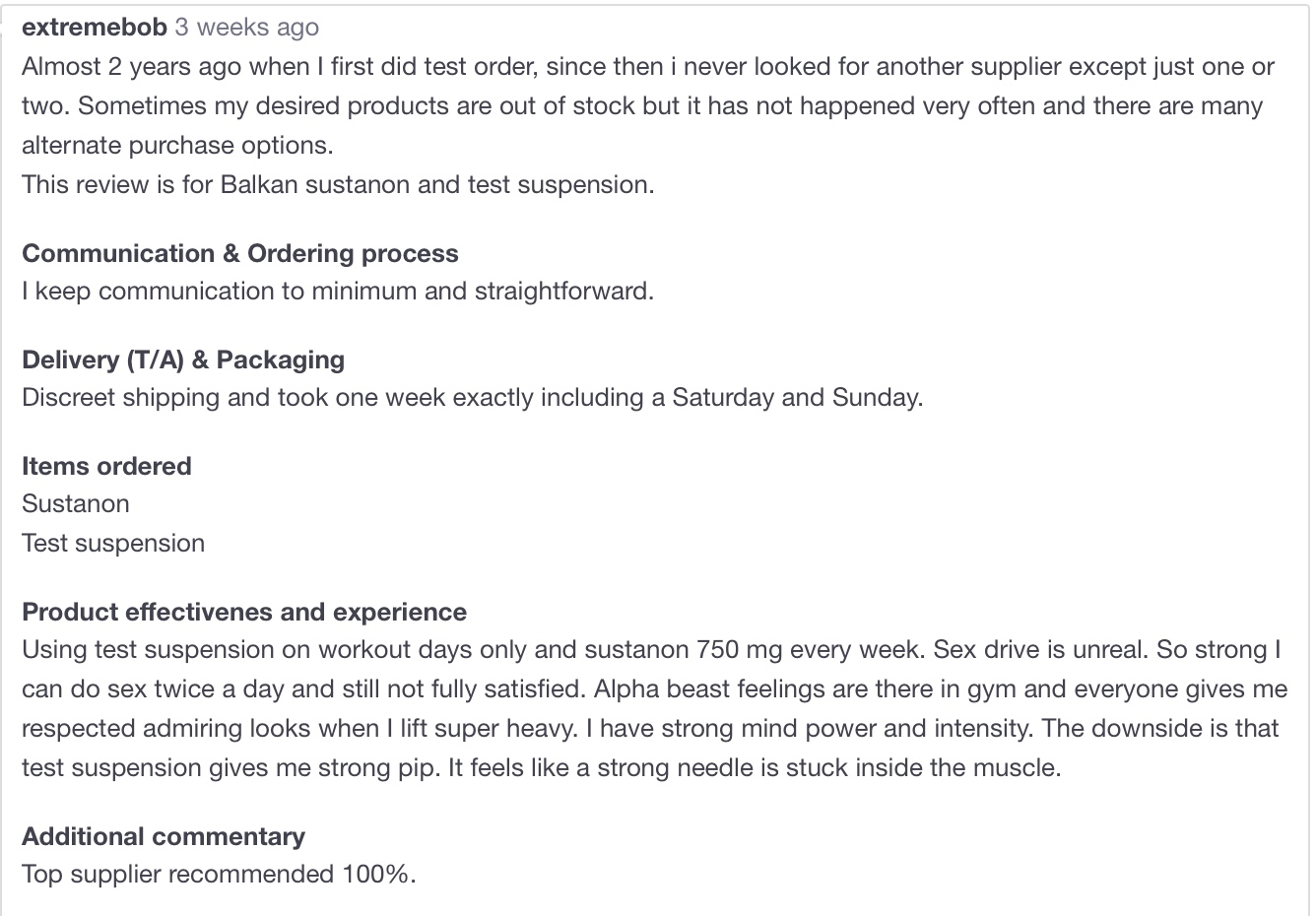Click the "alternate purchase options." line
Image resolution: width=1316 pixels, height=916 pixels.
[177, 145]
